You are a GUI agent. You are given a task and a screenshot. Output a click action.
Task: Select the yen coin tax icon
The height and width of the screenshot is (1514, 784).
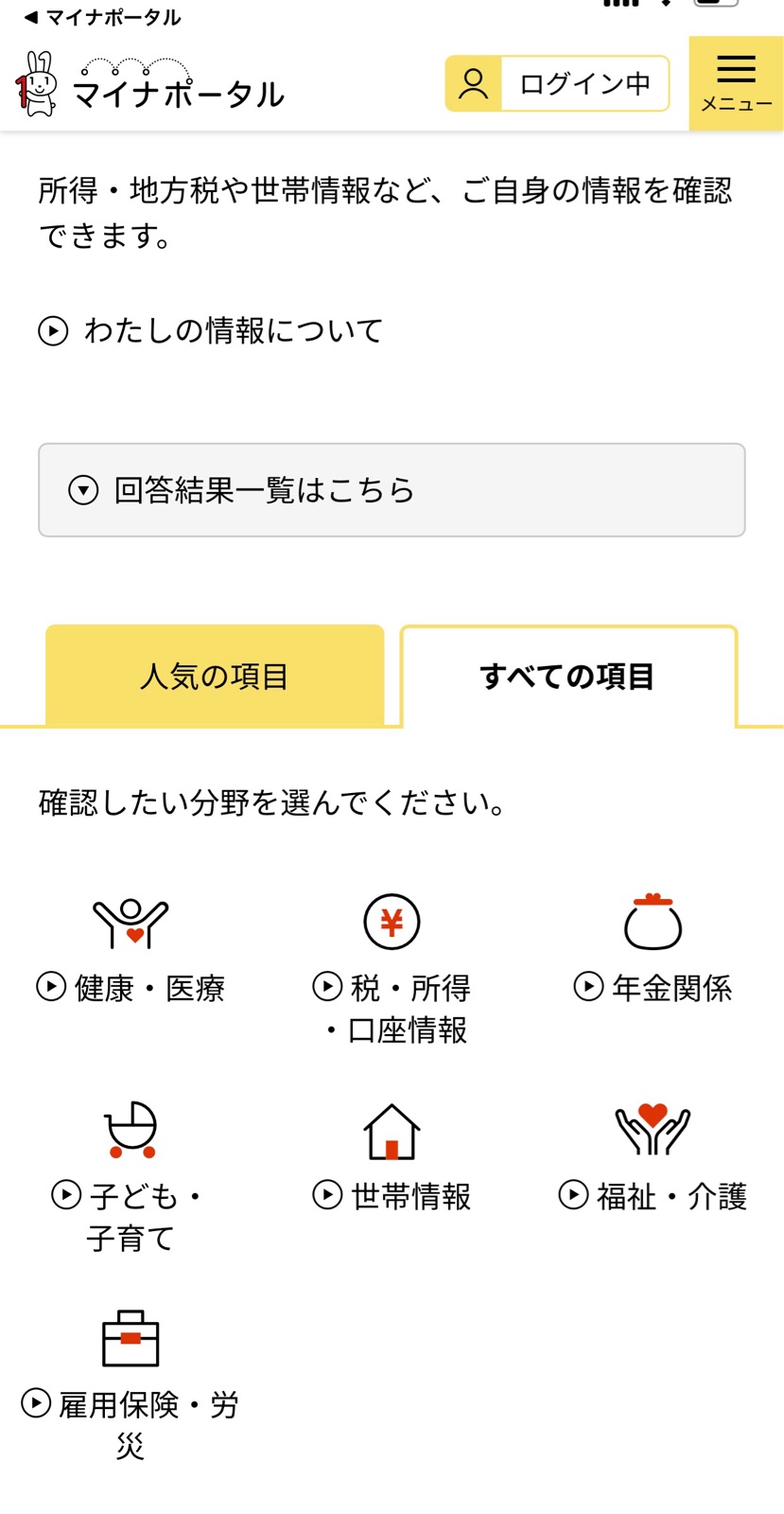pyautogui.click(x=392, y=922)
